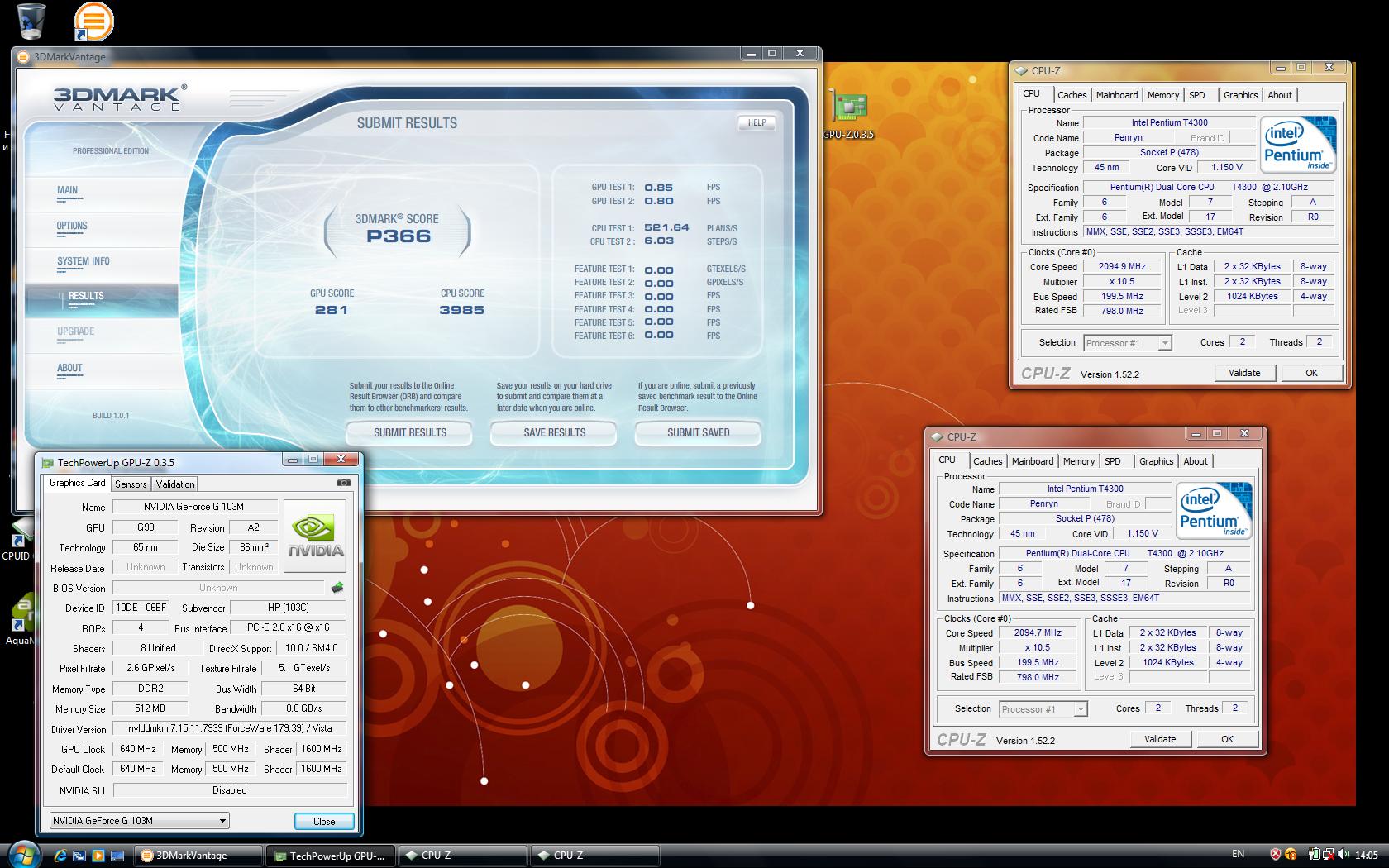The height and width of the screenshot is (868, 1389).
Task: Click the SAVE RESULTS button
Action: 554,432
